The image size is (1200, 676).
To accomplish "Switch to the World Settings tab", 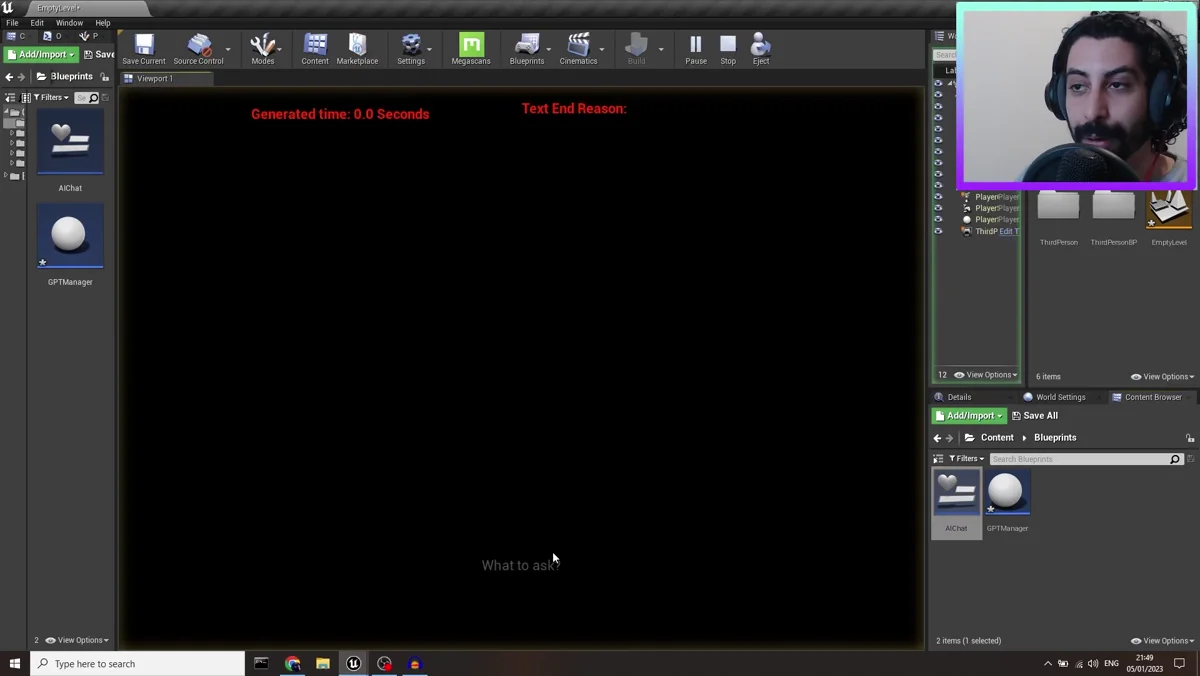I will click(x=1060, y=397).
